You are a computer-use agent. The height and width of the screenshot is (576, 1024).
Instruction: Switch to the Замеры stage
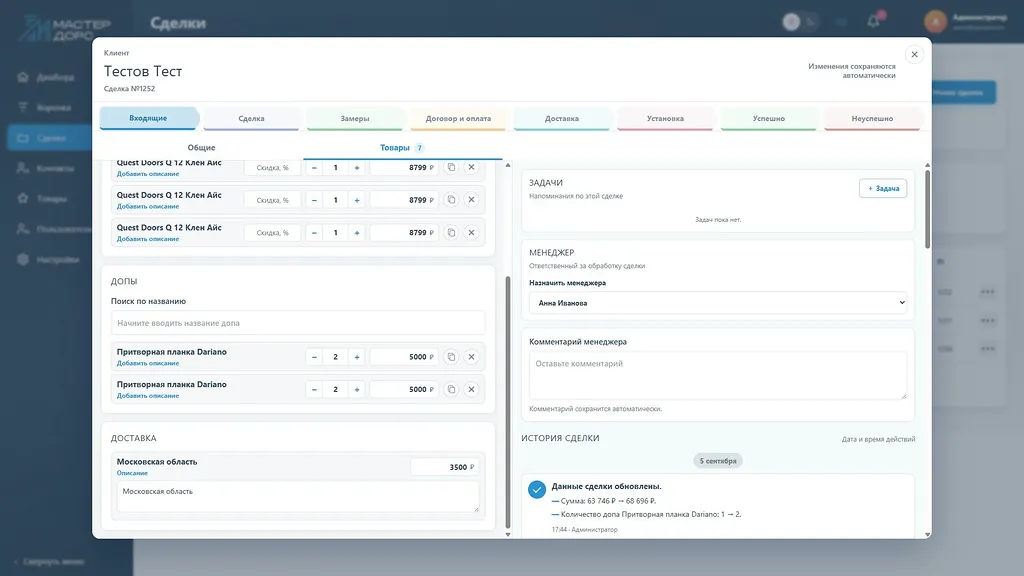[355, 118]
